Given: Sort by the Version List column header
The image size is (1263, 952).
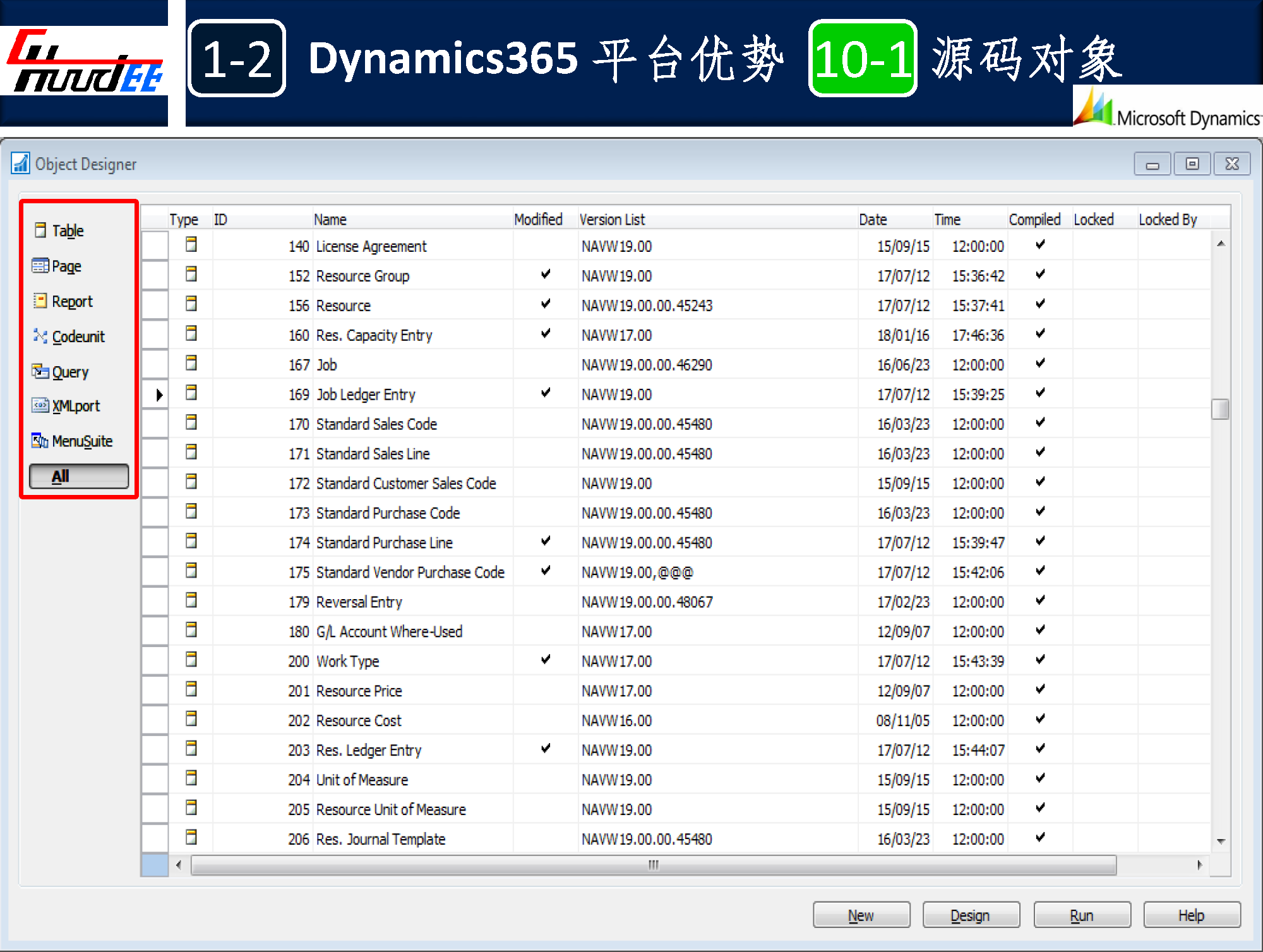Looking at the screenshot, I should click(612, 220).
